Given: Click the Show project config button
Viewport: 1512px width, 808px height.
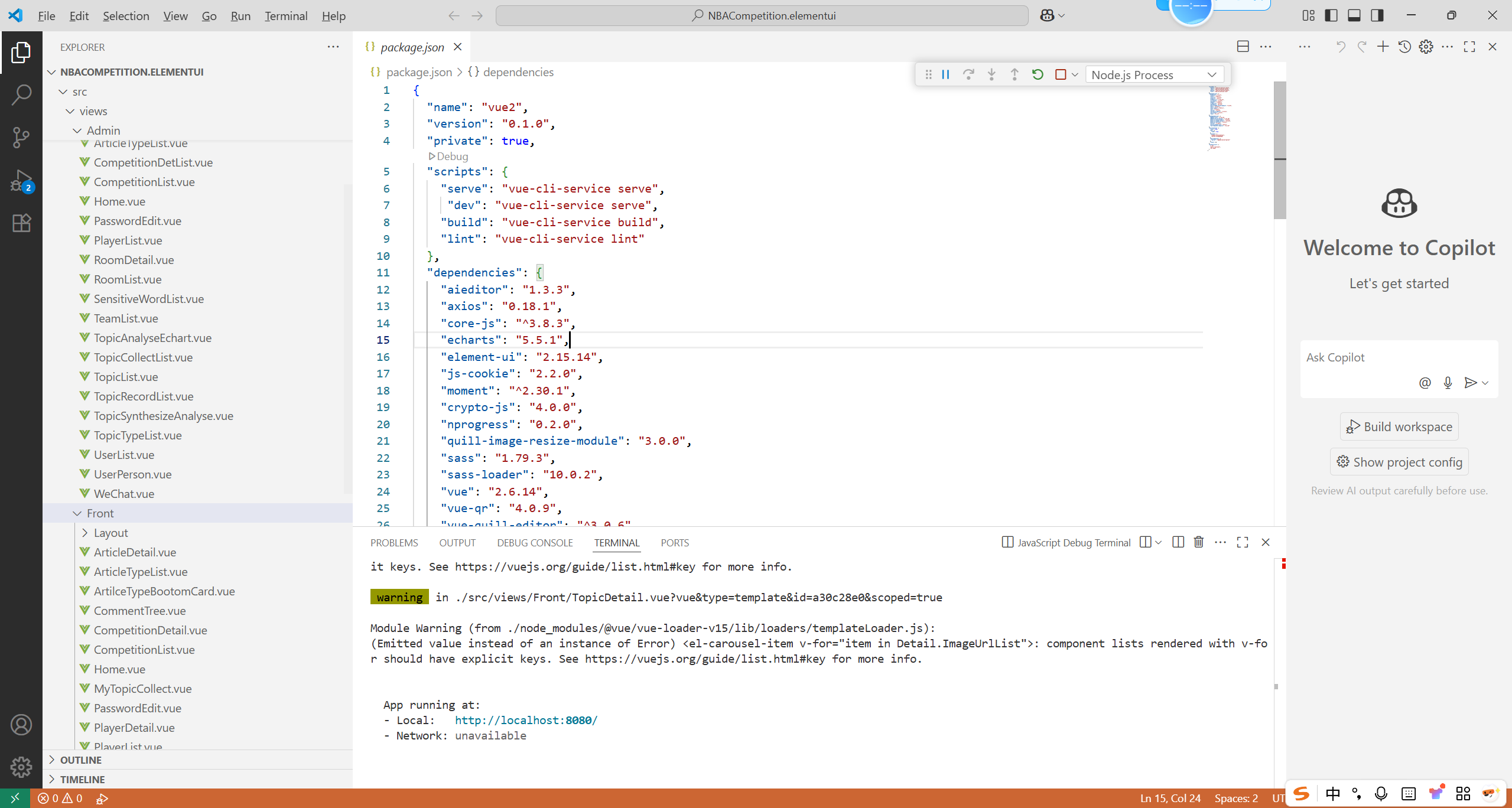Looking at the screenshot, I should pos(1399,462).
